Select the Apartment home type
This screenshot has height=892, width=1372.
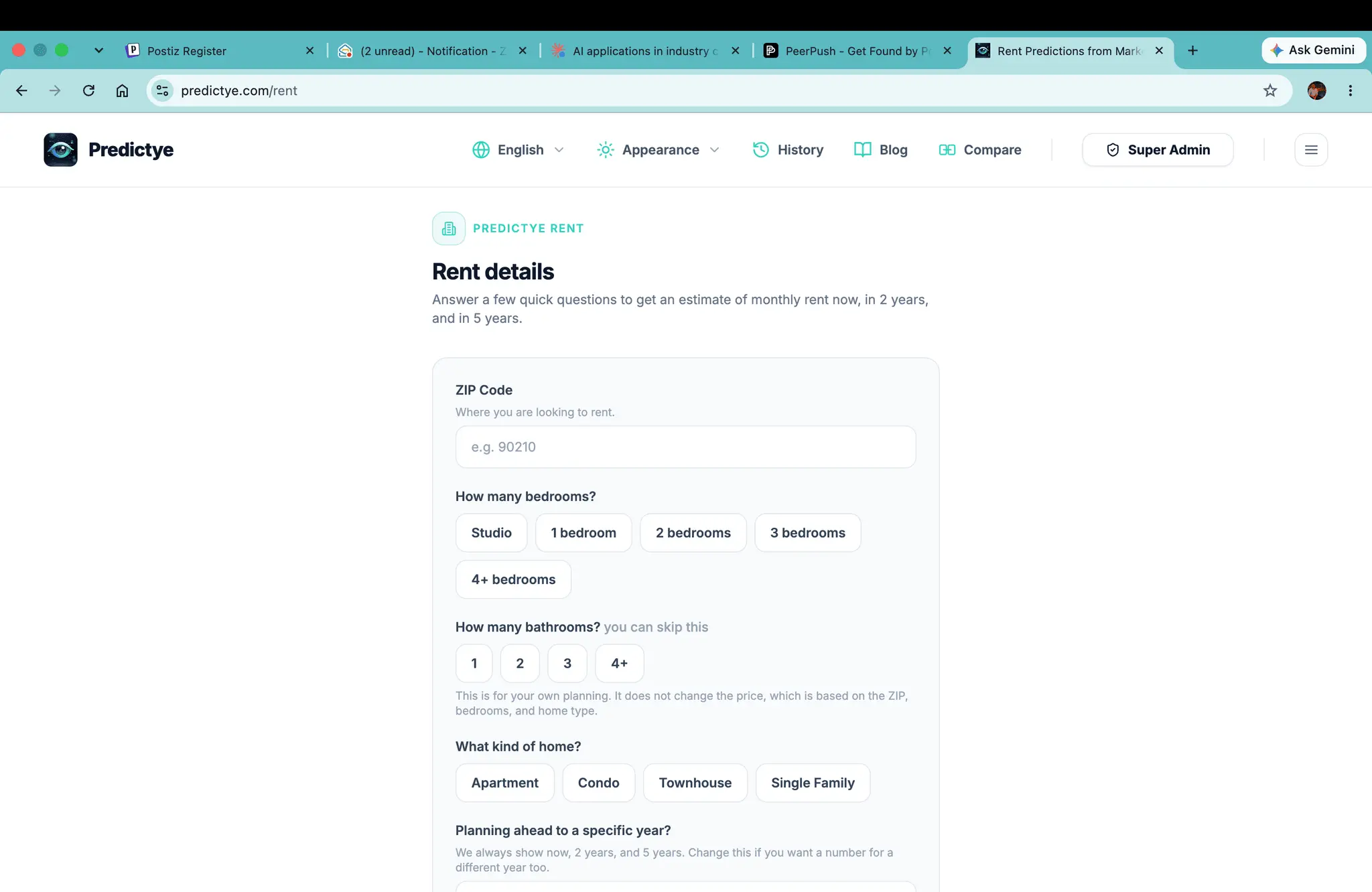coord(504,783)
